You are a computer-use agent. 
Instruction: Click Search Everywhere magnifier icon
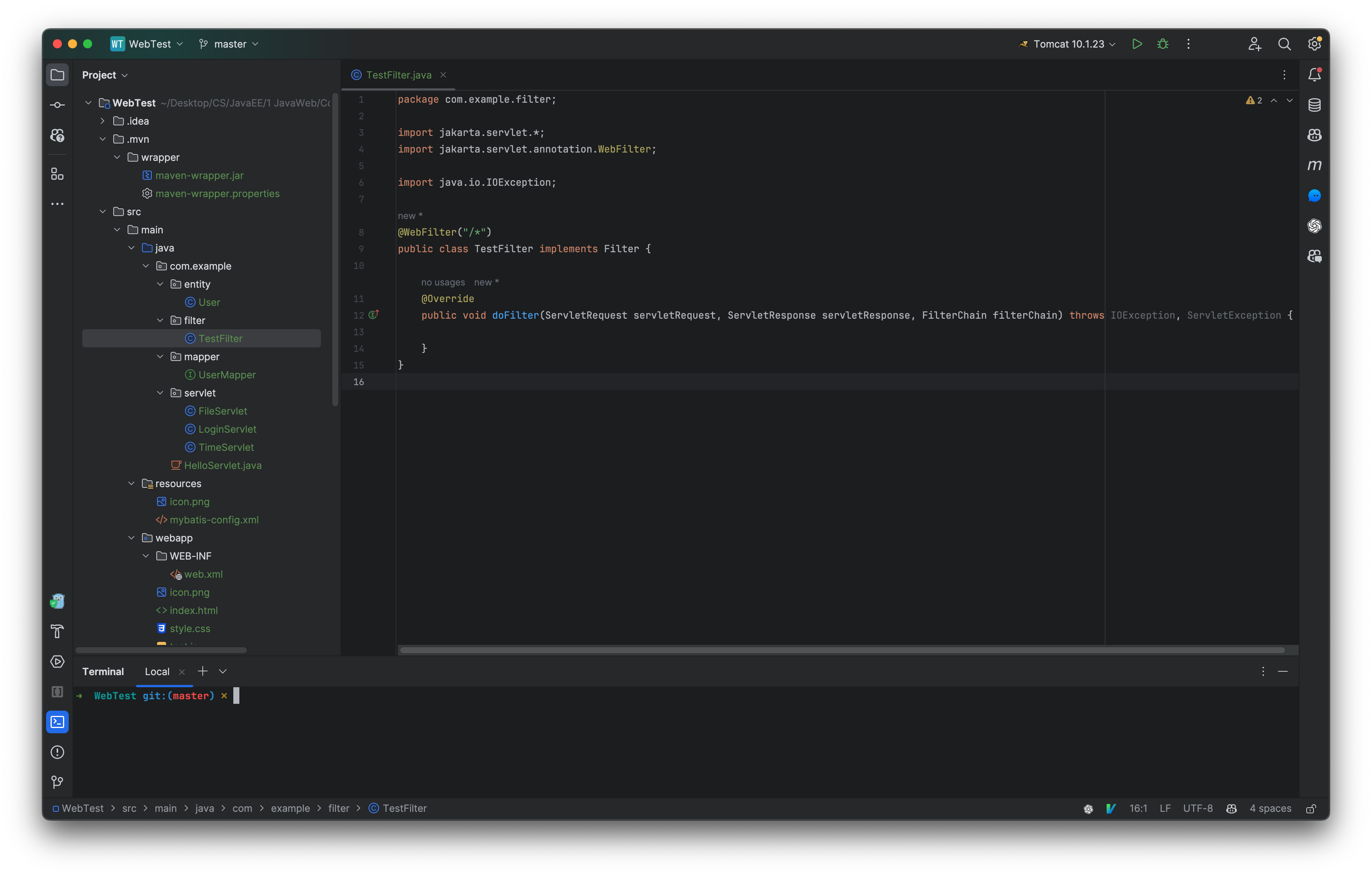(1284, 44)
